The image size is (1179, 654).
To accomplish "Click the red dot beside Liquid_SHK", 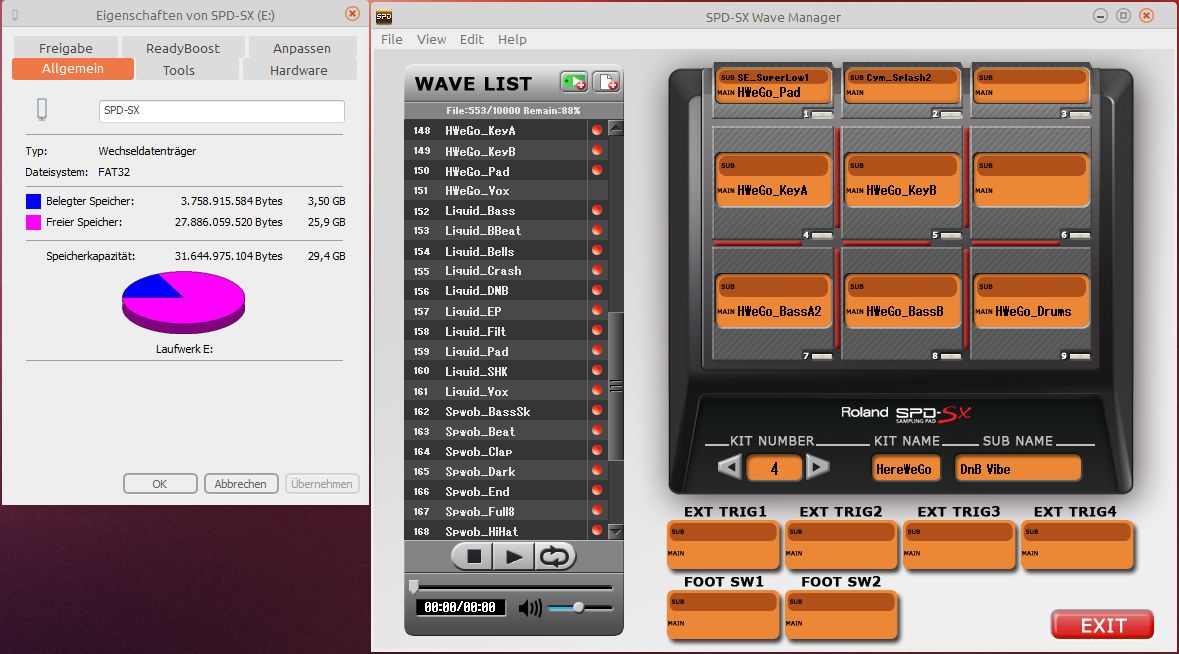I will tap(597, 371).
